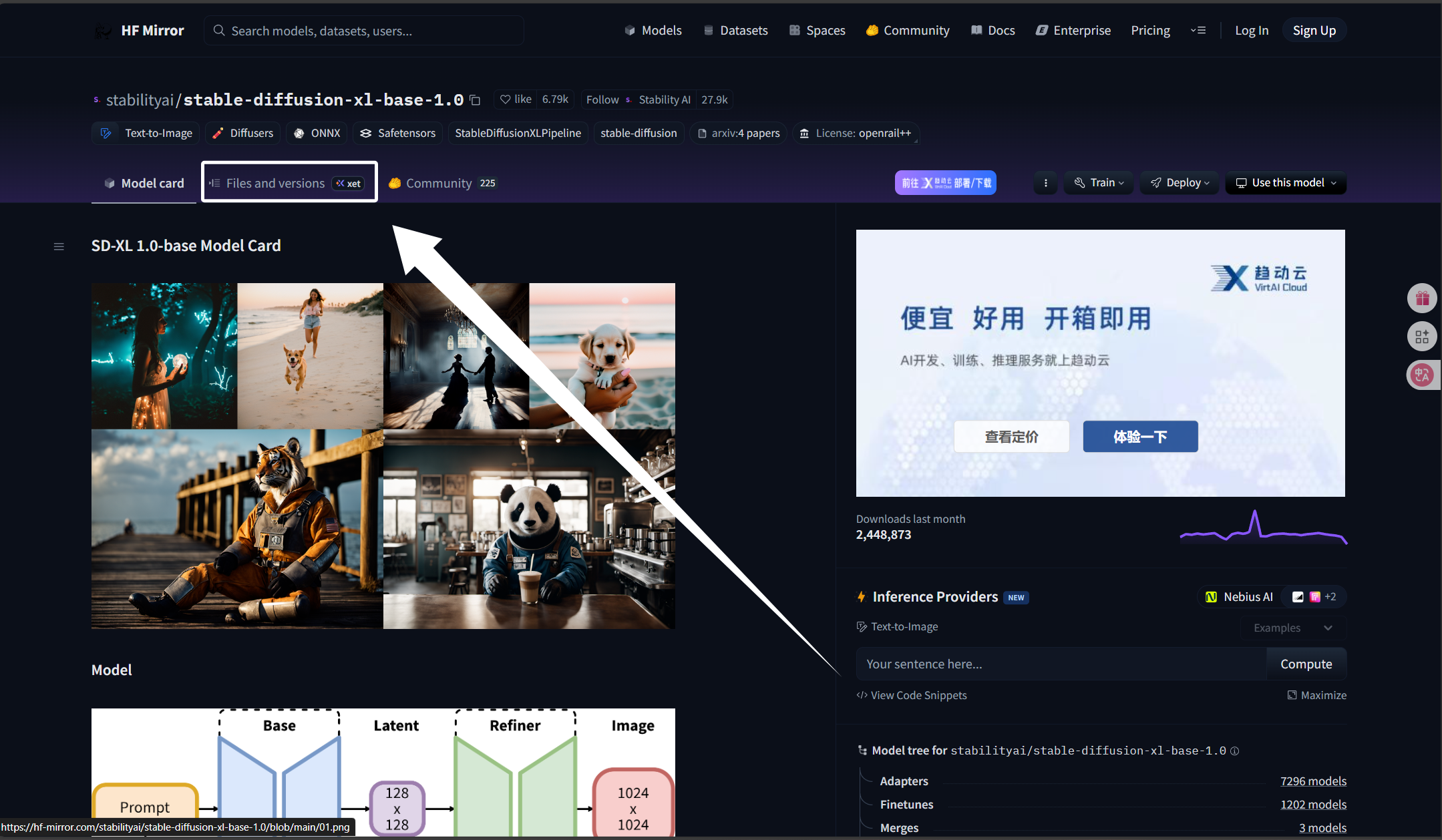Open Docs in the navigation bar
Viewport: 1442px width, 840px height.
click(x=993, y=30)
